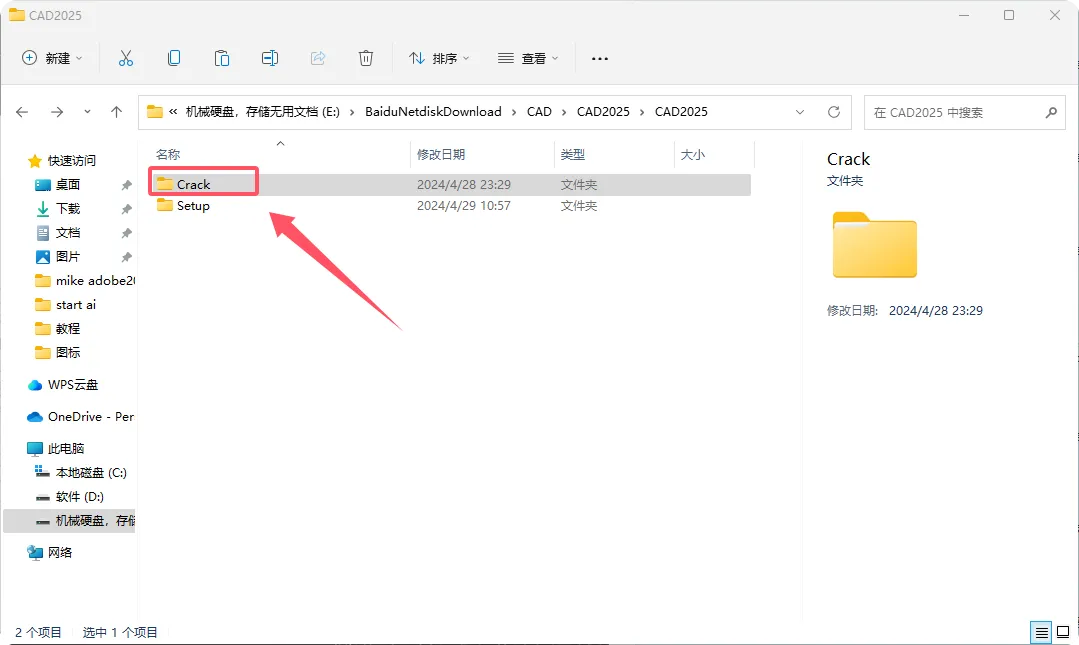The image size is (1079, 645).
Task: Click the 机械硬盘 (E:) breadcrumb segment
Action: pos(262,112)
